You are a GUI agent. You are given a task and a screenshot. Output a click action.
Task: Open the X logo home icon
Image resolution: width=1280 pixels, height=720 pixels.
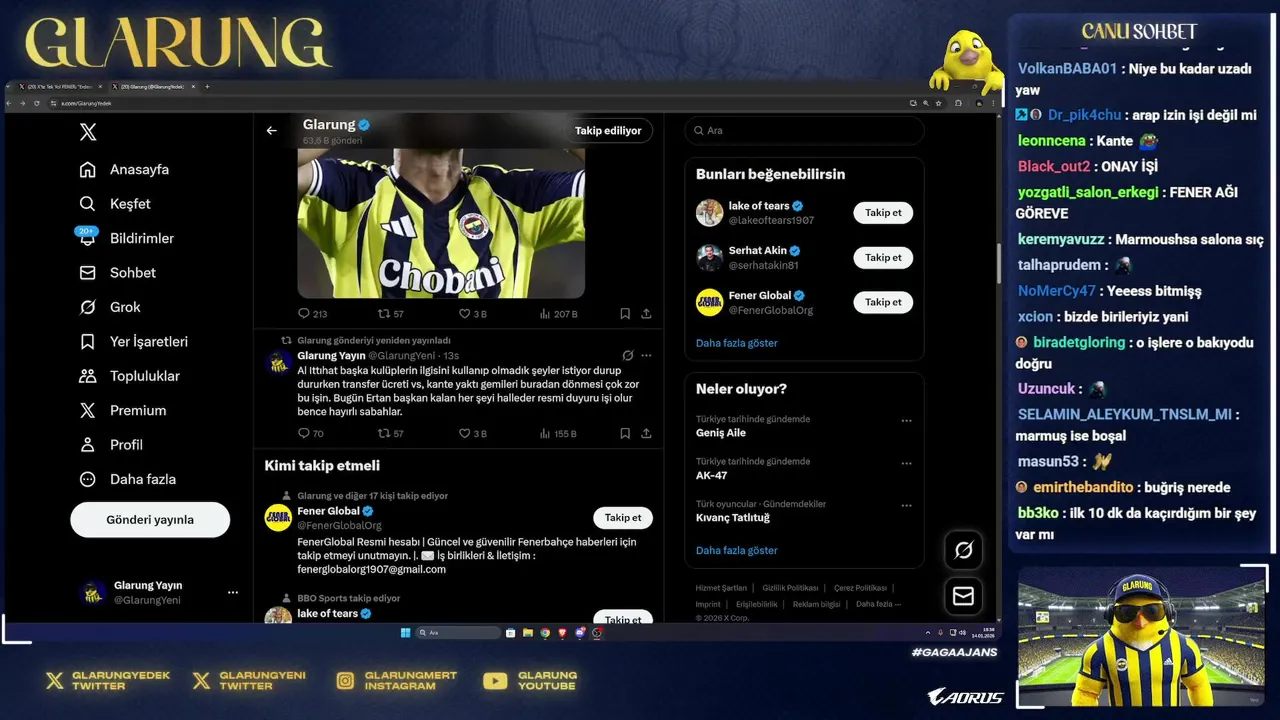click(x=88, y=132)
